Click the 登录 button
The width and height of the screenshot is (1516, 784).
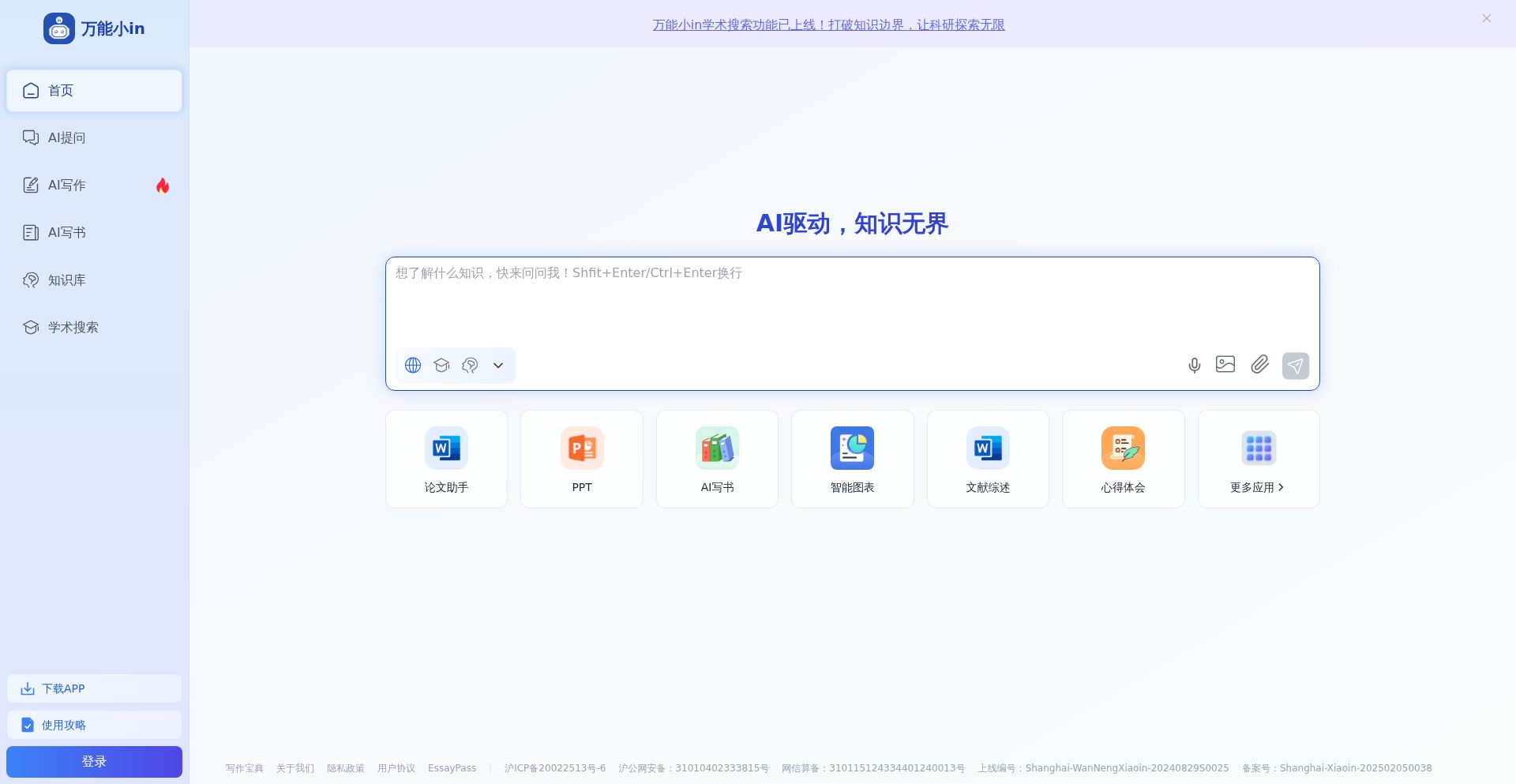coord(94,761)
